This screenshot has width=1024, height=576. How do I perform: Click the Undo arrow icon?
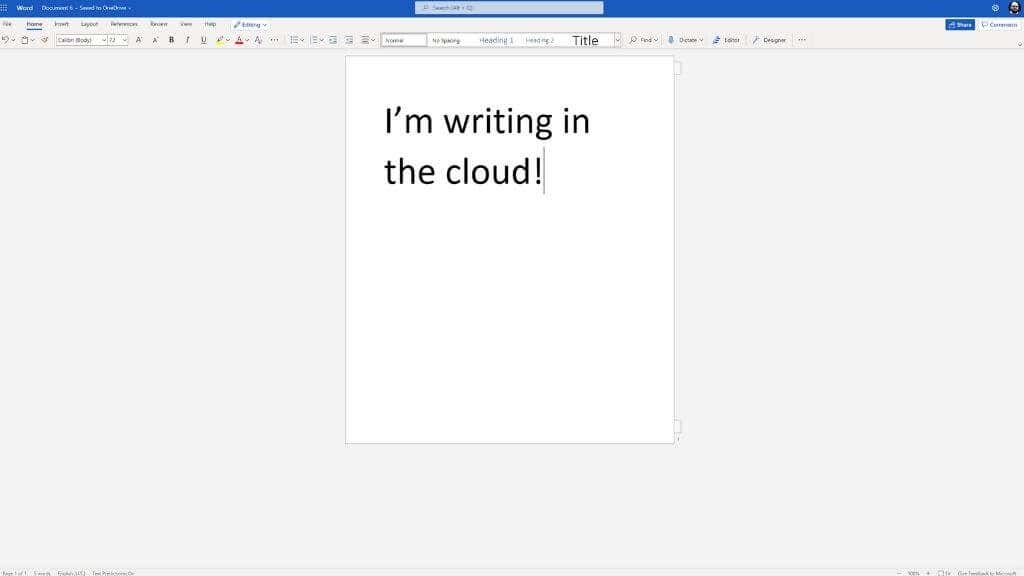[5, 40]
